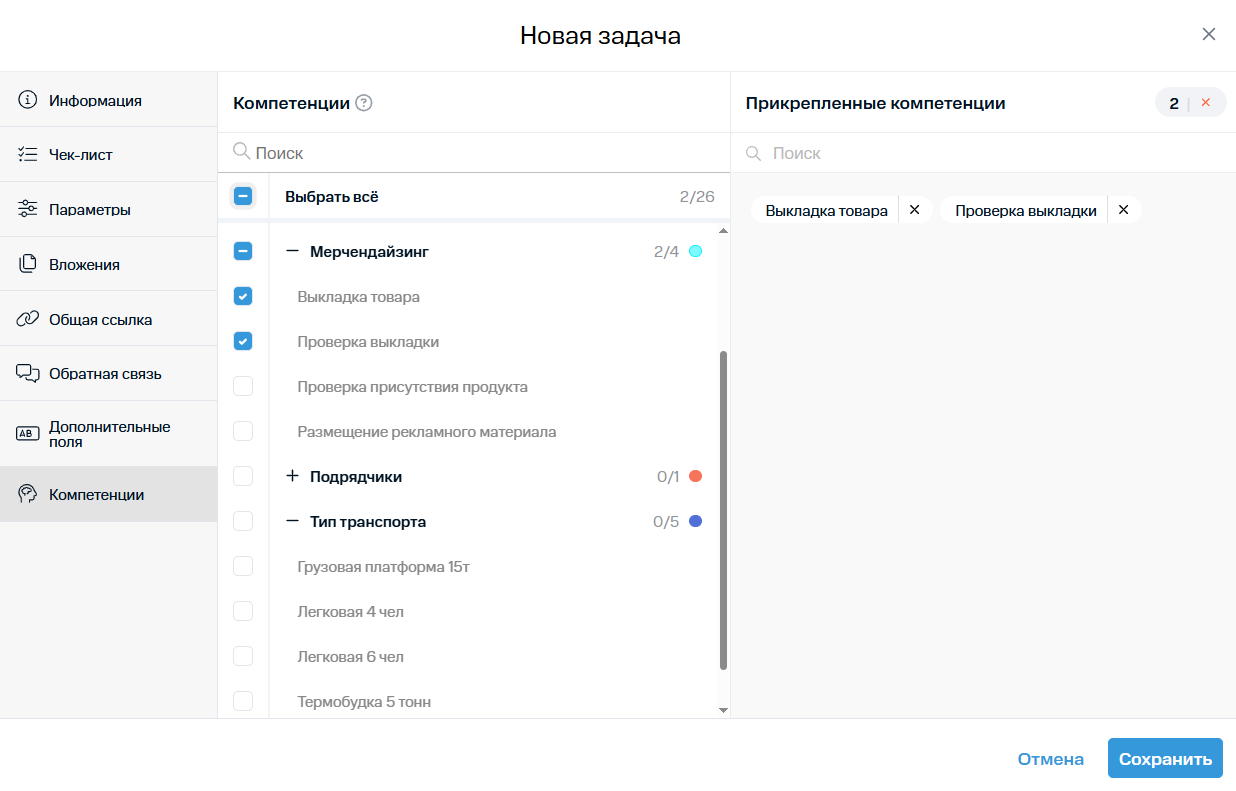Toggle the Выбрать всё checkbox
Image resolution: width=1236 pixels, height=791 pixels.
pos(243,197)
